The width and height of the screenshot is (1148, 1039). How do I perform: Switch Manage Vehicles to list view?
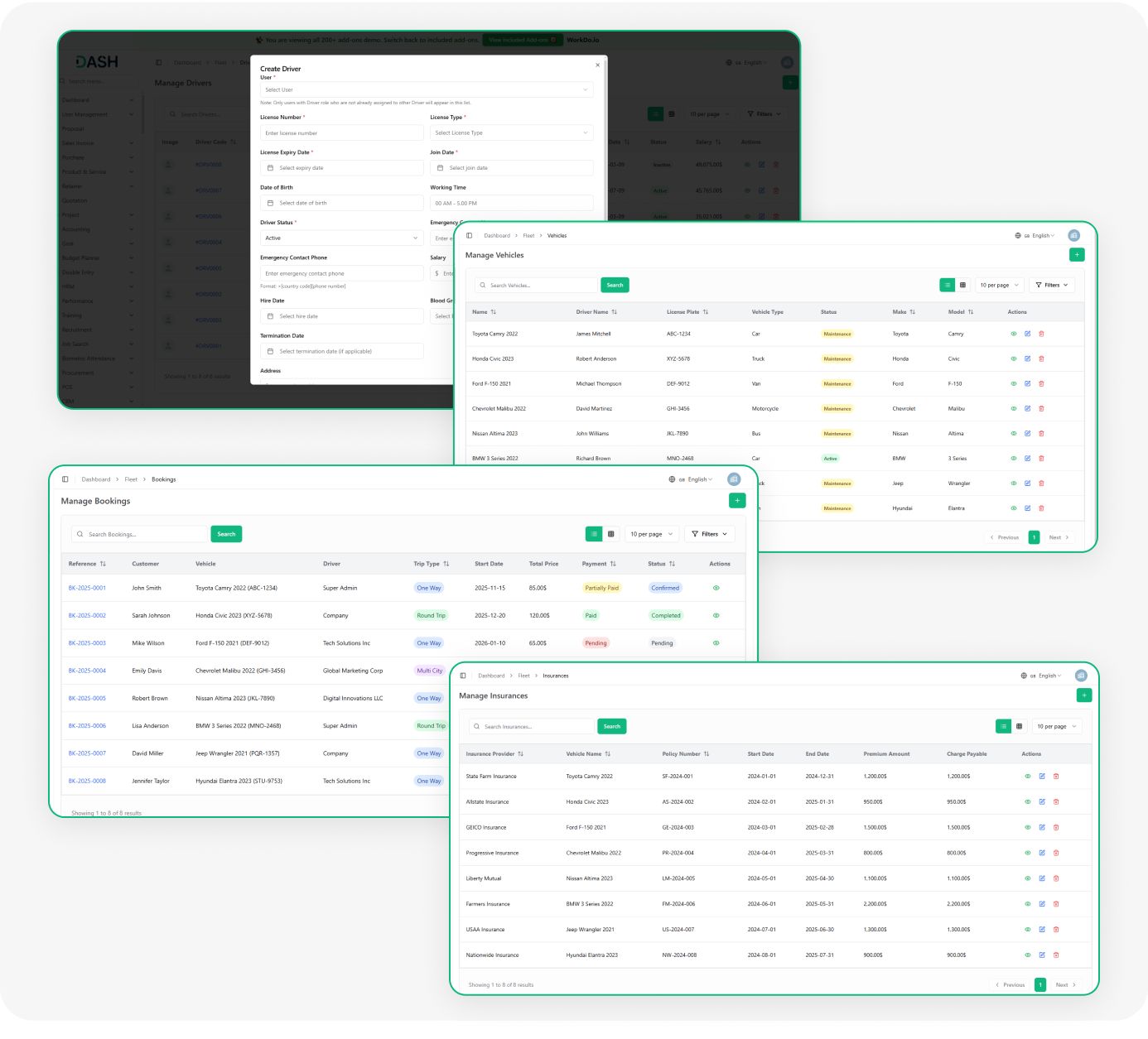[x=948, y=285]
